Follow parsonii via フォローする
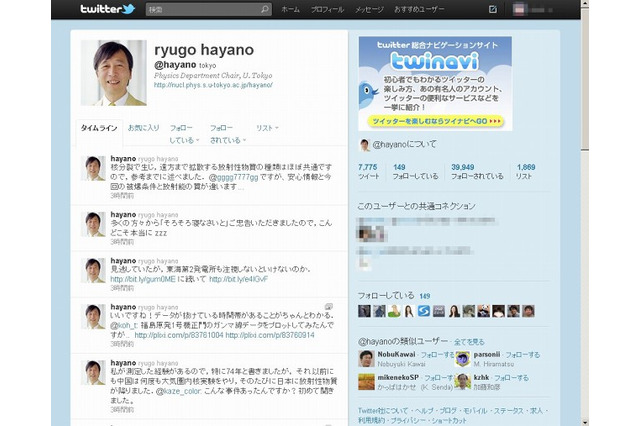Screen dimensions: 640x426 [522, 355]
